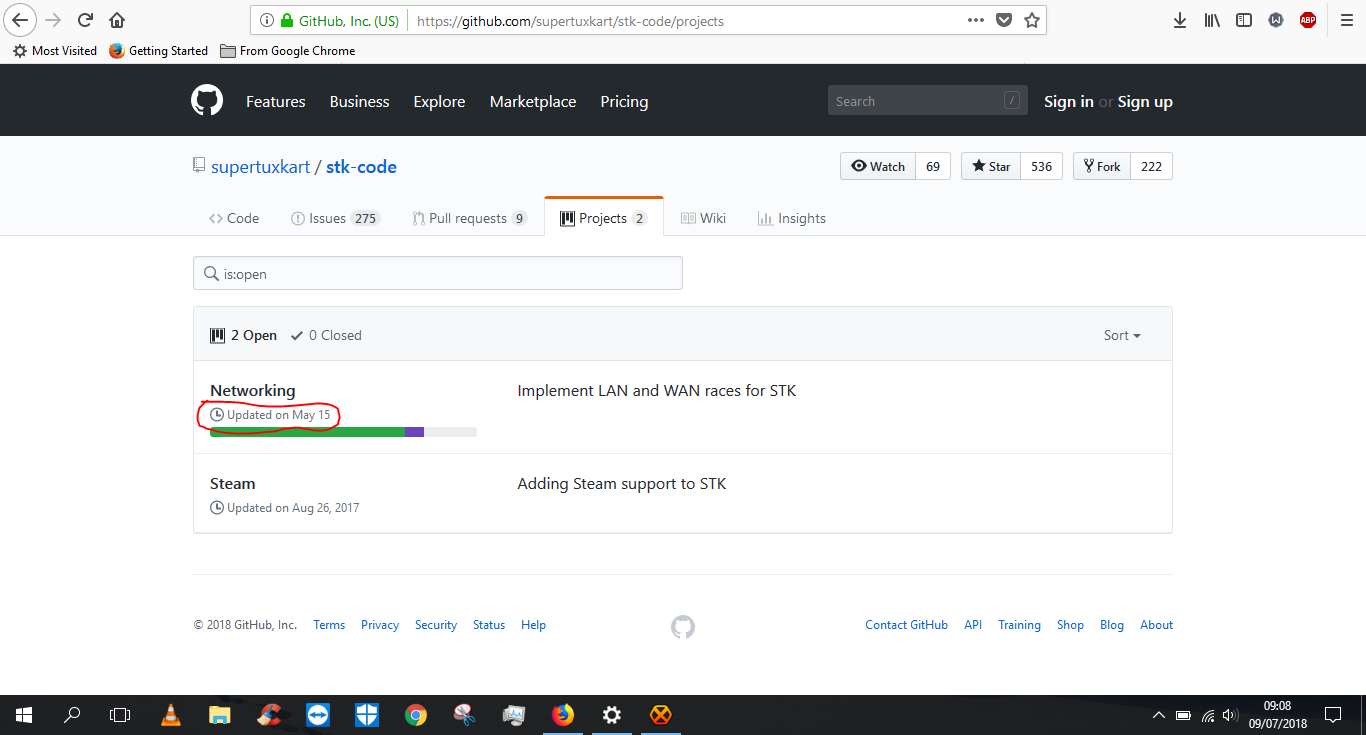Bookmark this page with star icon
Image resolution: width=1366 pixels, height=735 pixels.
1032,20
